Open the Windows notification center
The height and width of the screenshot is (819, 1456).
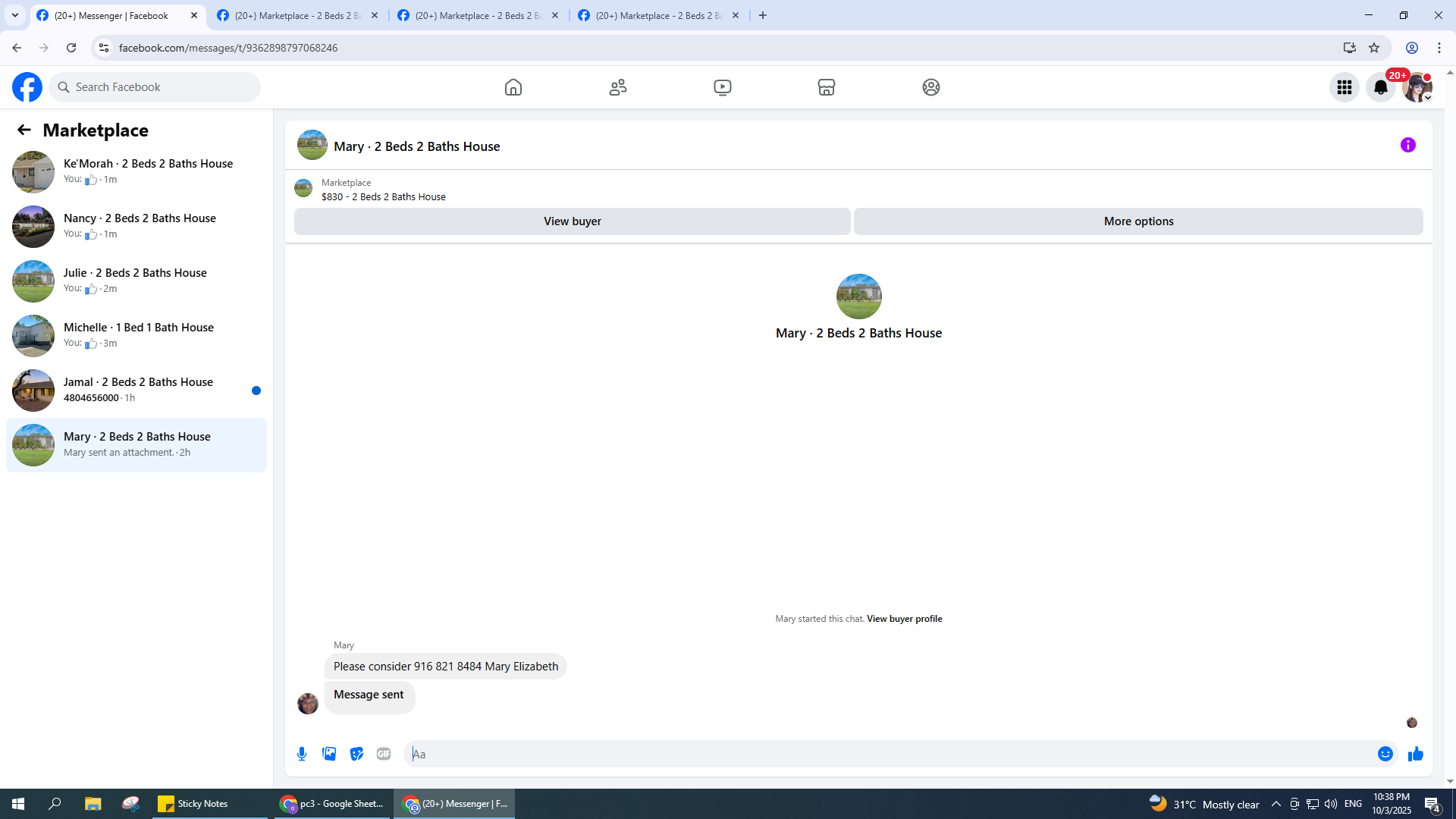(x=1432, y=804)
